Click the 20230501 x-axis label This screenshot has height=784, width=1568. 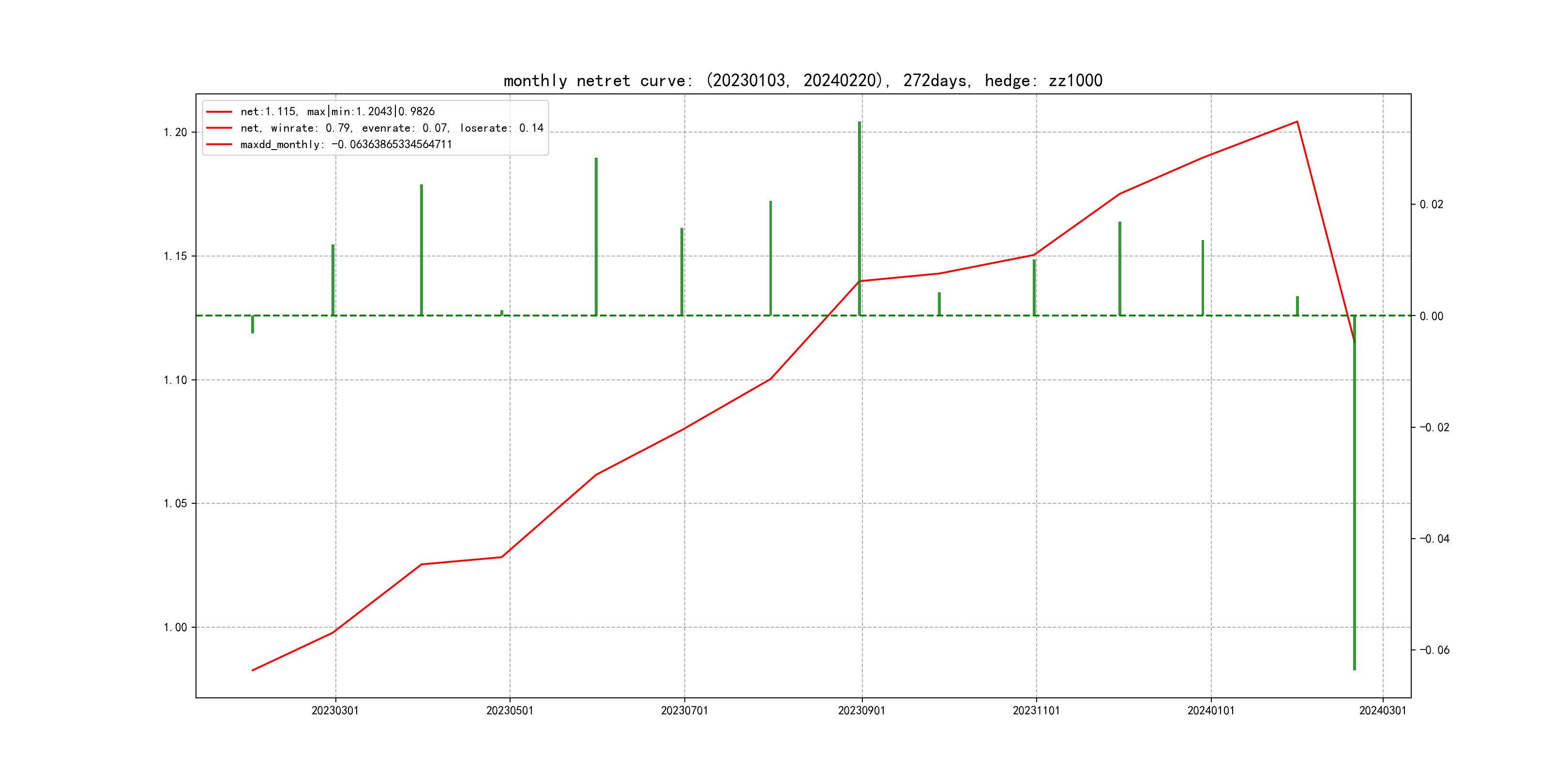510,710
